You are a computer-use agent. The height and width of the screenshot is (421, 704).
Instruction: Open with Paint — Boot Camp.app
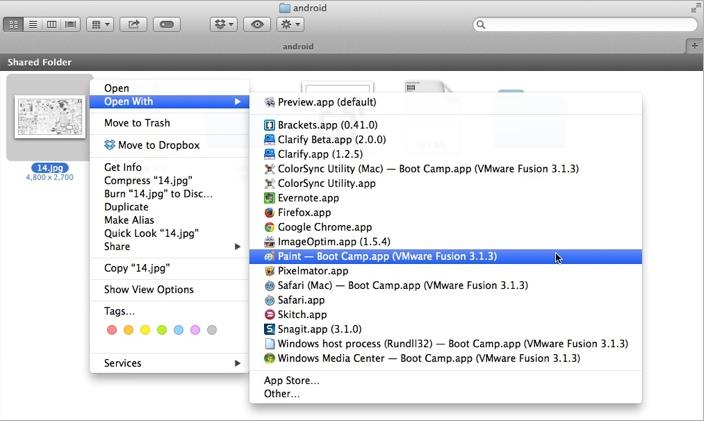click(445, 256)
